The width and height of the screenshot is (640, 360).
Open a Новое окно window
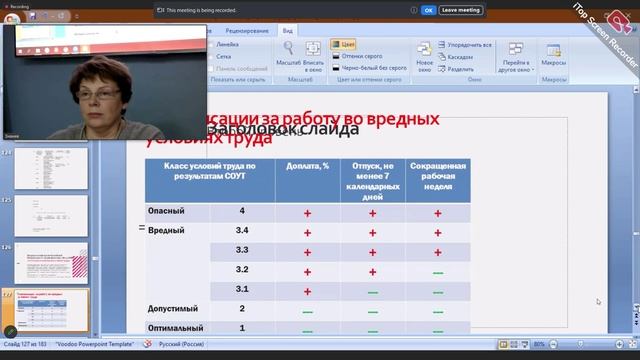424,56
